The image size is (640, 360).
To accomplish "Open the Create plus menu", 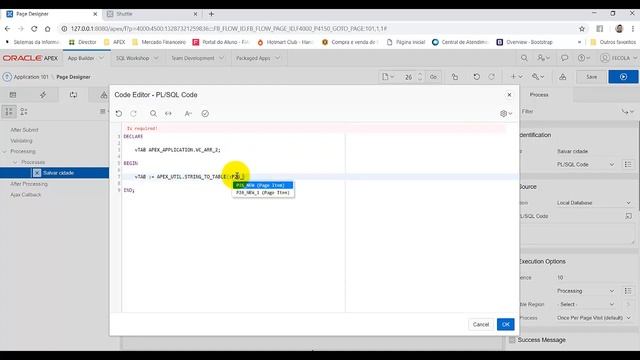I will pyautogui.click(x=516, y=77).
